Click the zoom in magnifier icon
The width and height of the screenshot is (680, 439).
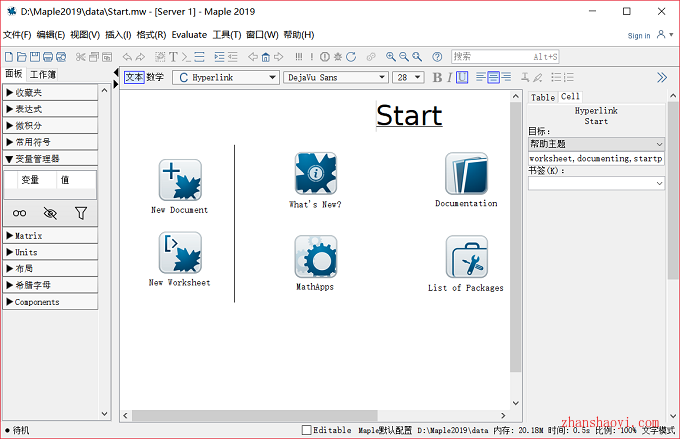[x=391, y=57]
